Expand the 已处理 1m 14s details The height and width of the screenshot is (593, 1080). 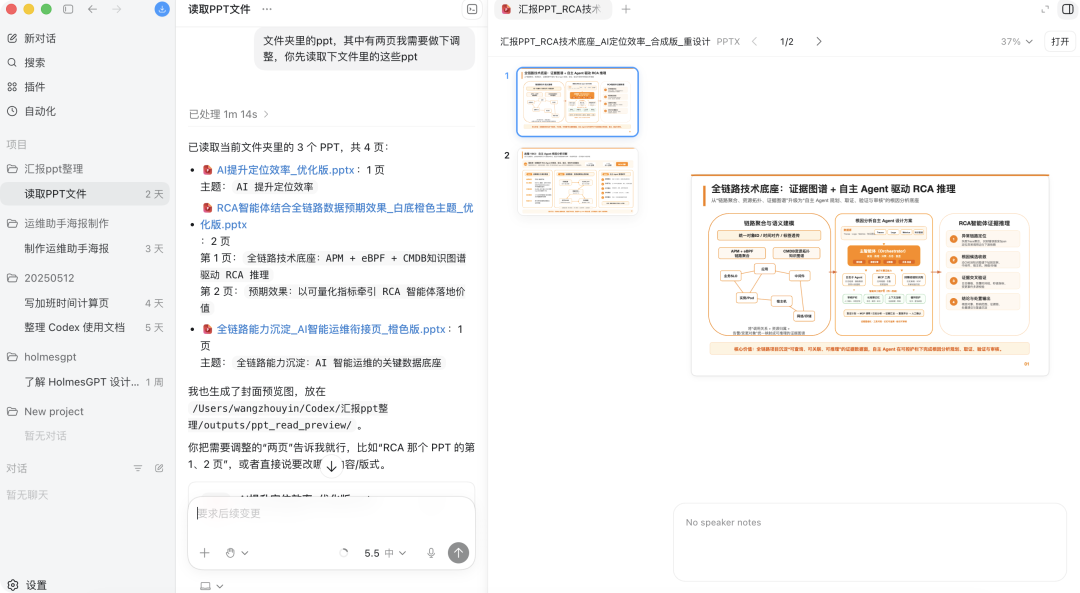(x=229, y=114)
